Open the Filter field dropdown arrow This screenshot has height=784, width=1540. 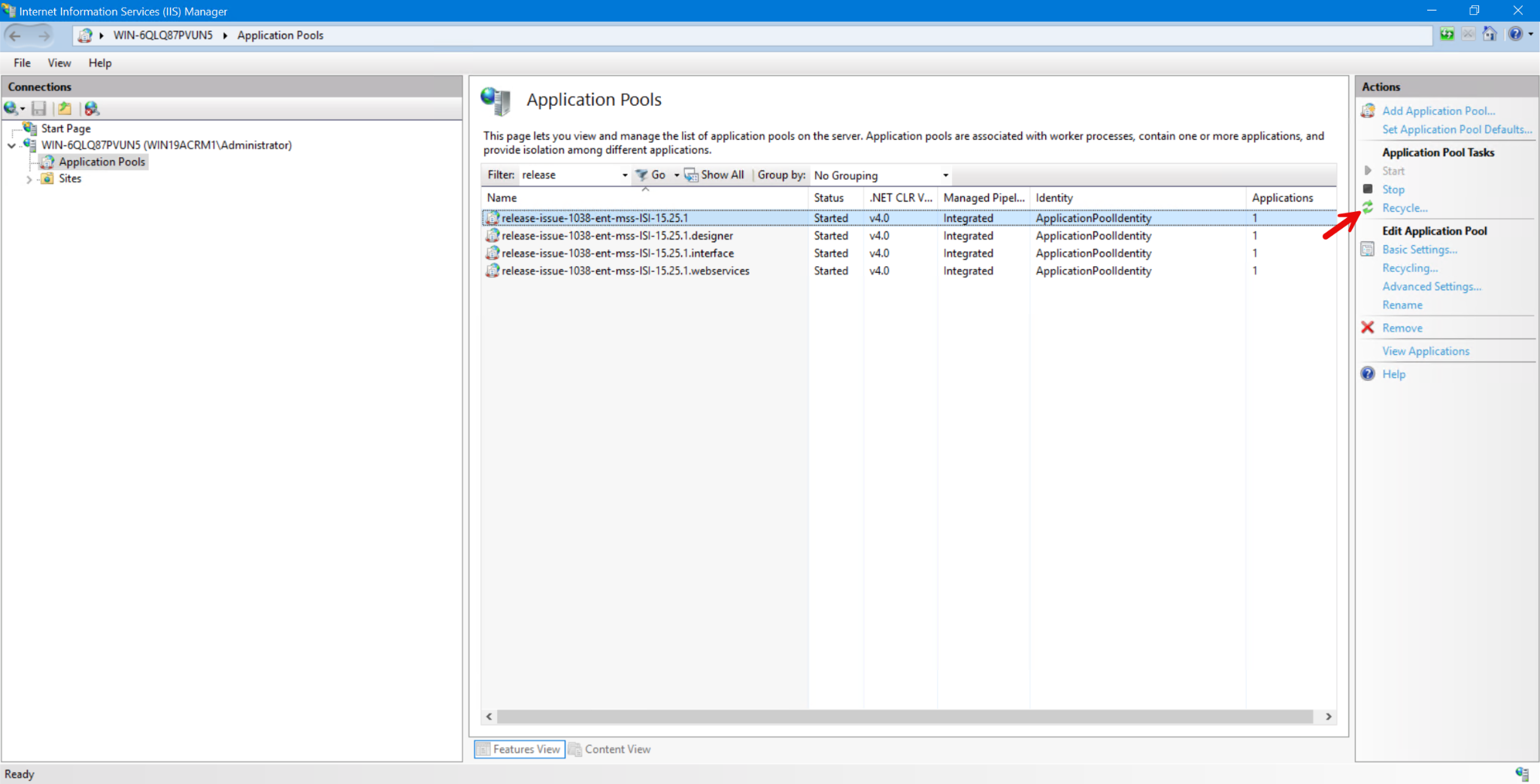point(624,175)
